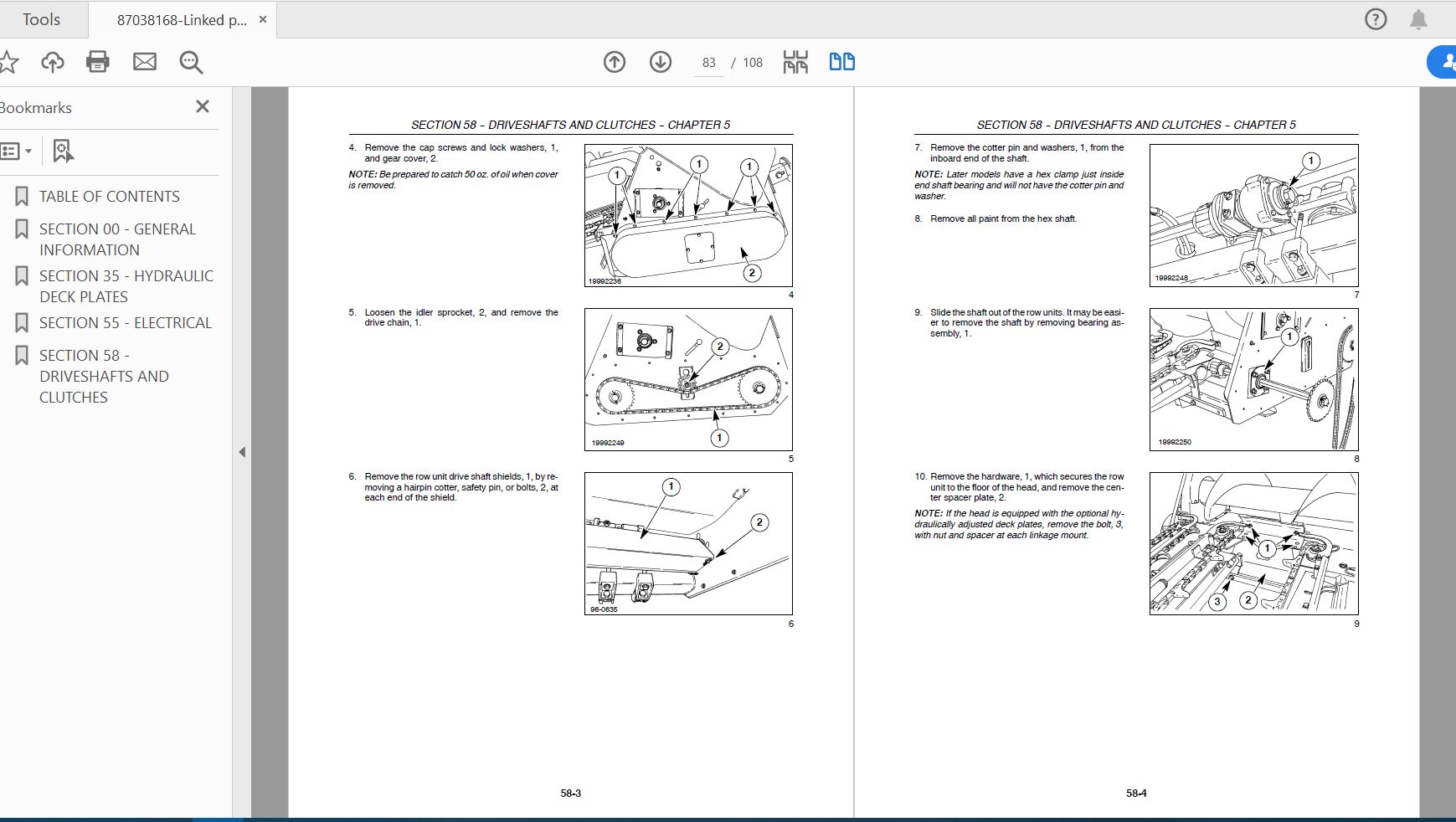Select the 87038168-Linked document tab

[x=182, y=20]
